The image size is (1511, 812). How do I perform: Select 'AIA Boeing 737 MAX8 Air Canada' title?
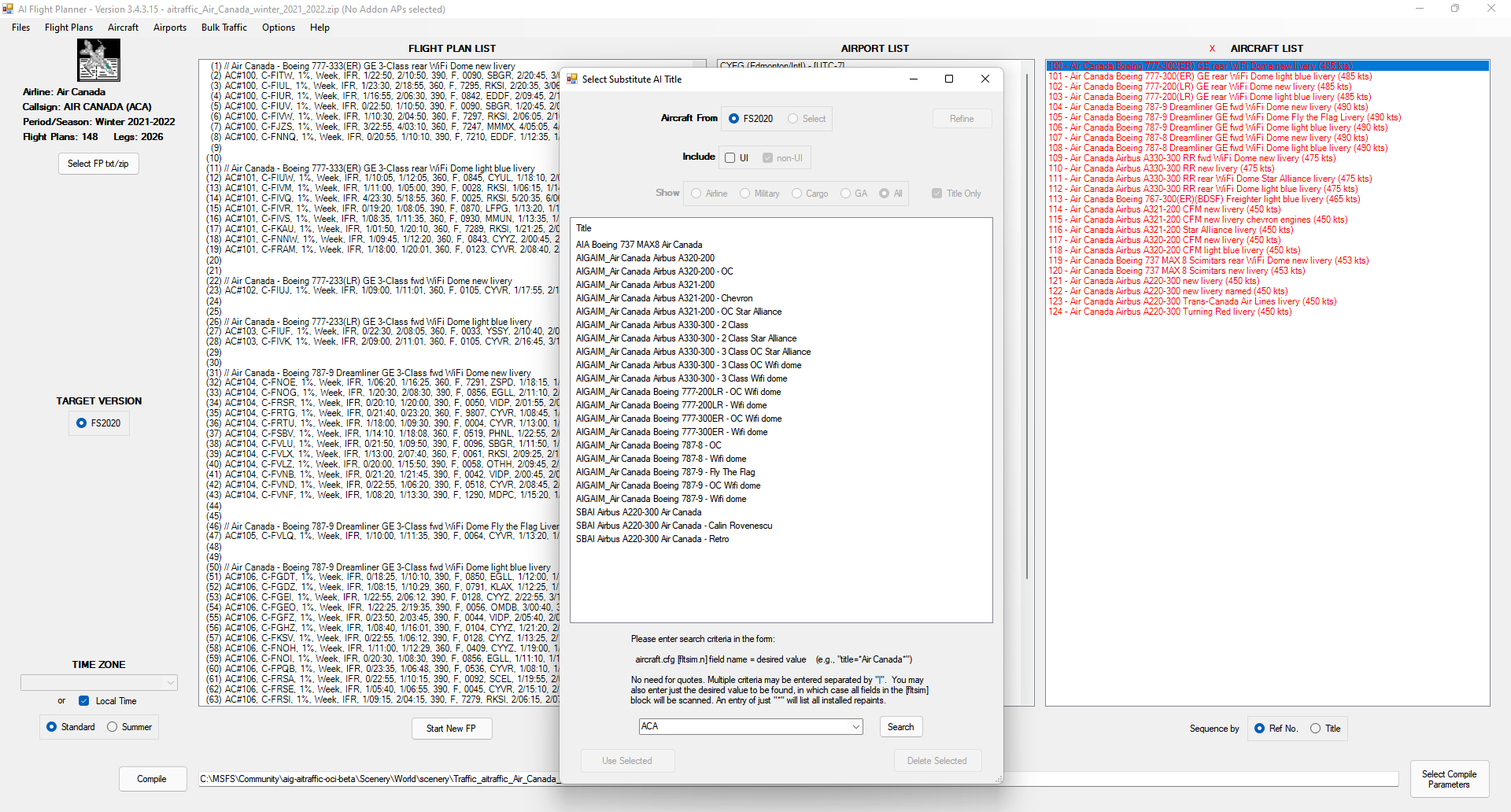click(639, 245)
